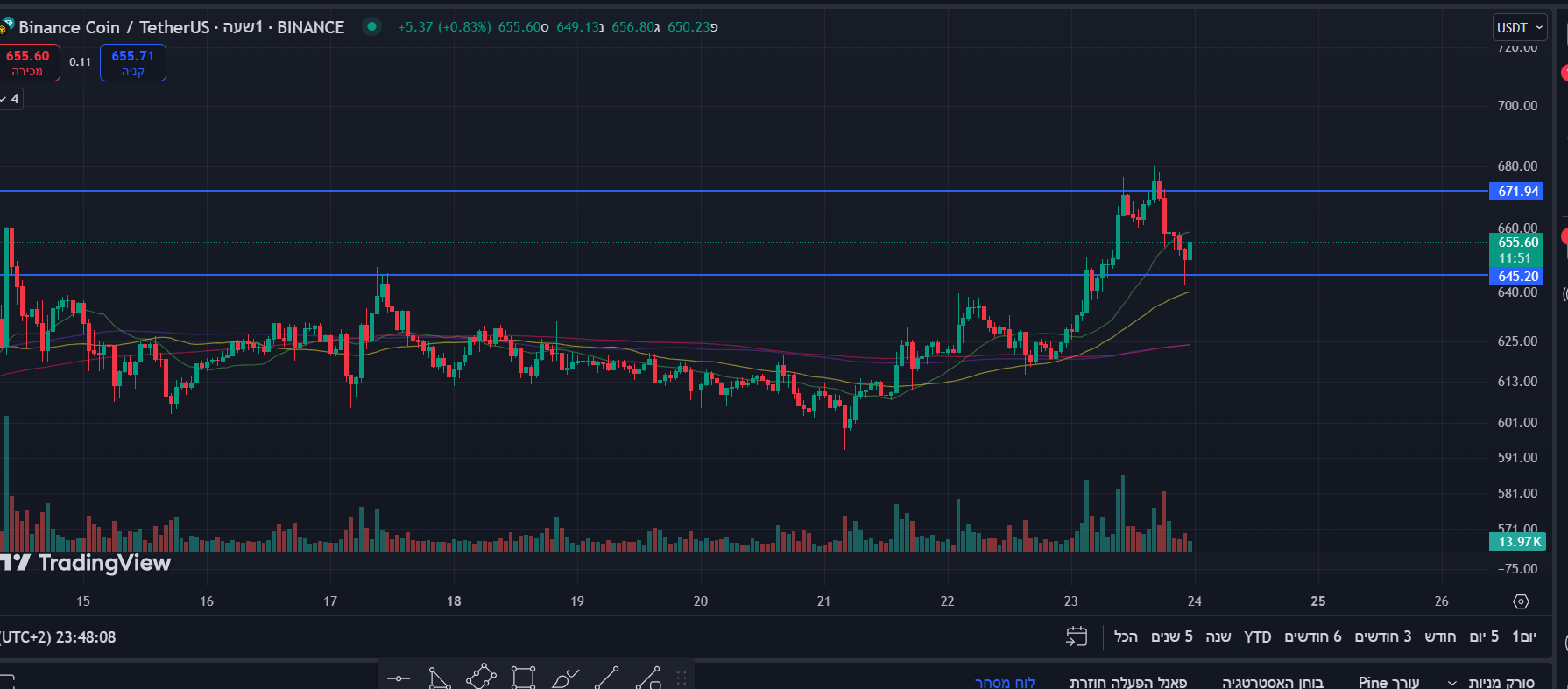Open the strategy tester tab (בוחן האסטרטגיה)
The image size is (1568, 689).
1273,682
